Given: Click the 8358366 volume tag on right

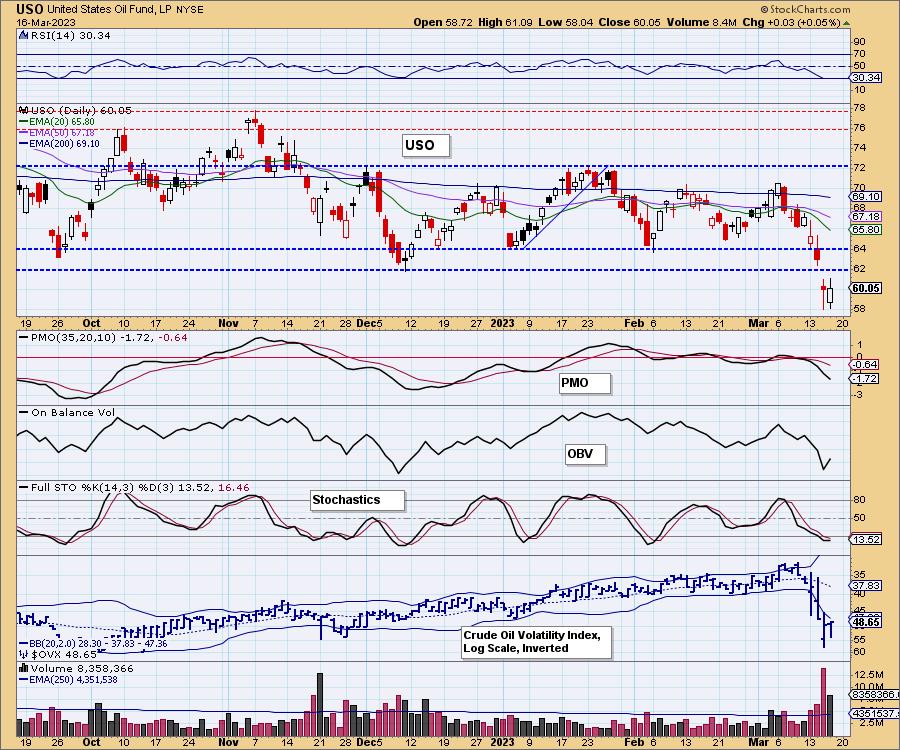Looking at the screenshot, I should 874,694.
